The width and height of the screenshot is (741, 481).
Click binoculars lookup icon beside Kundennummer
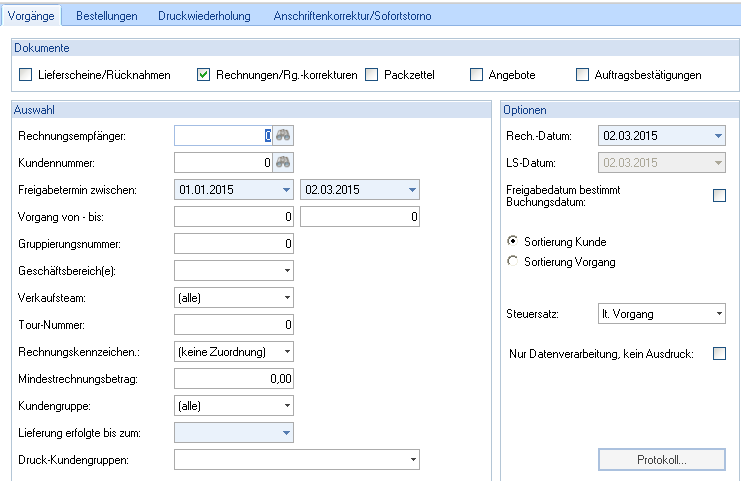point(284,163)
